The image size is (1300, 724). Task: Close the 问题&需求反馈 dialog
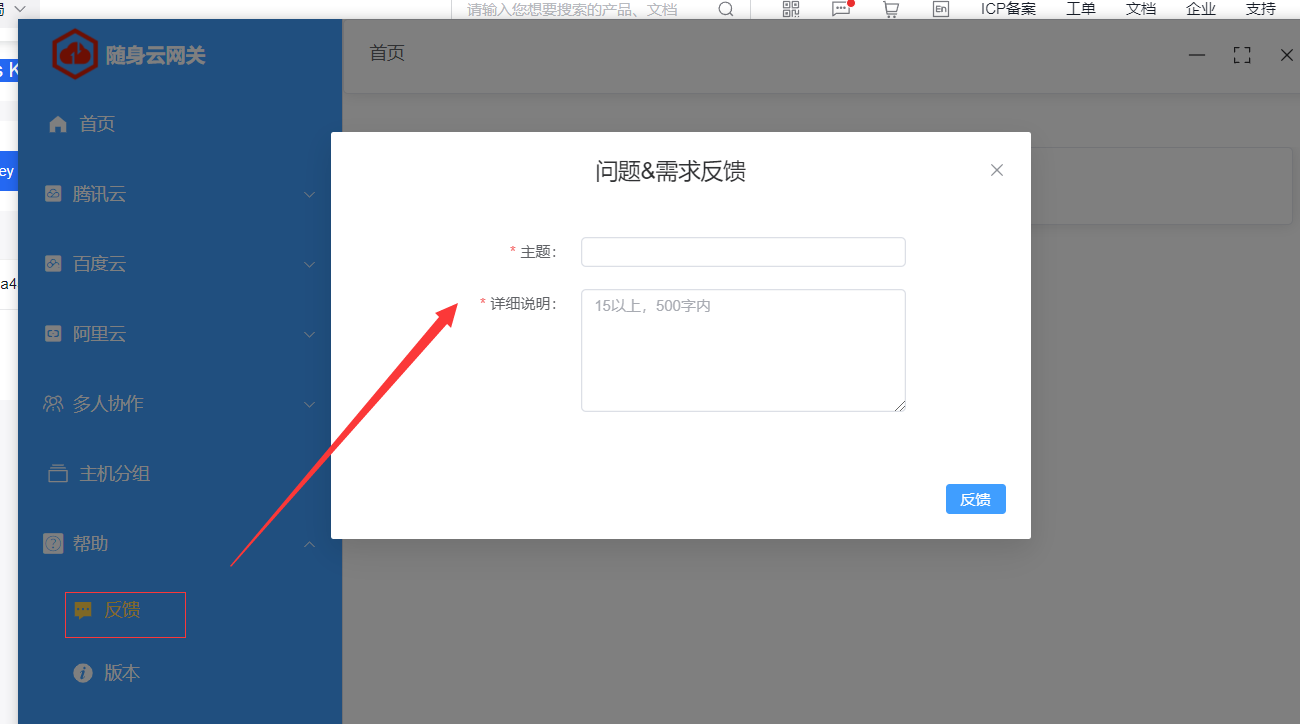[996, 170]
